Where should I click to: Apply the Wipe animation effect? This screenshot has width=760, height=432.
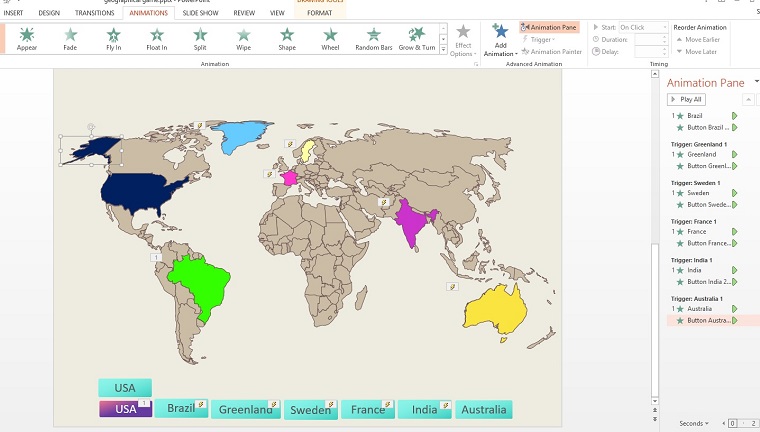(x=243, y=39)
